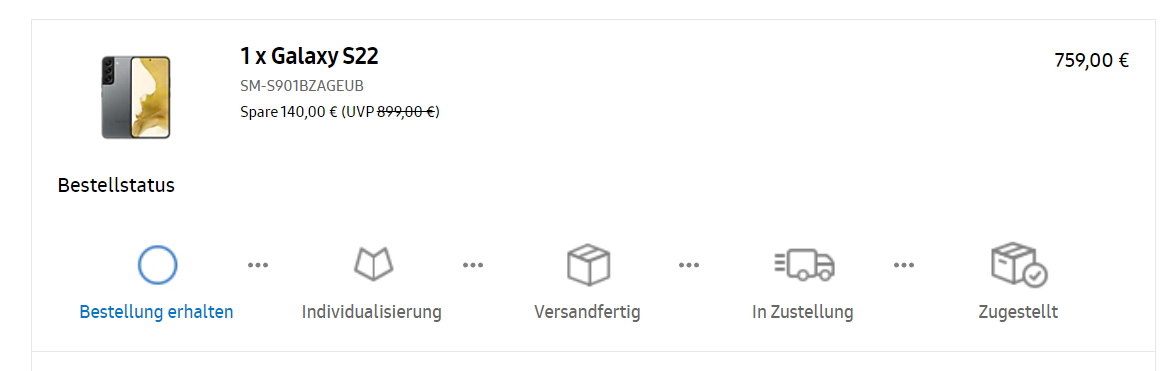Select the In Zustellung step label
Image resolution: width=1176 pixels, height=371 pixels.
point(802,312)
